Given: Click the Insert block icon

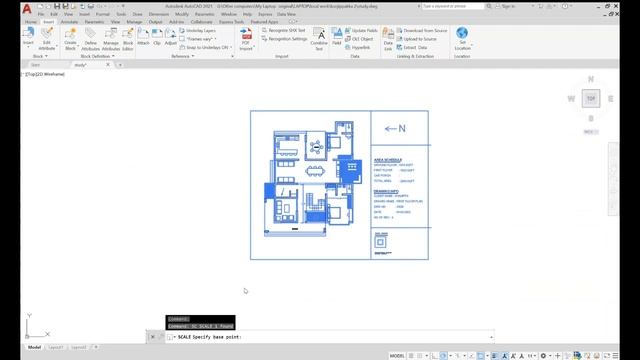Looking at the screenshot, I should (28, 33).
